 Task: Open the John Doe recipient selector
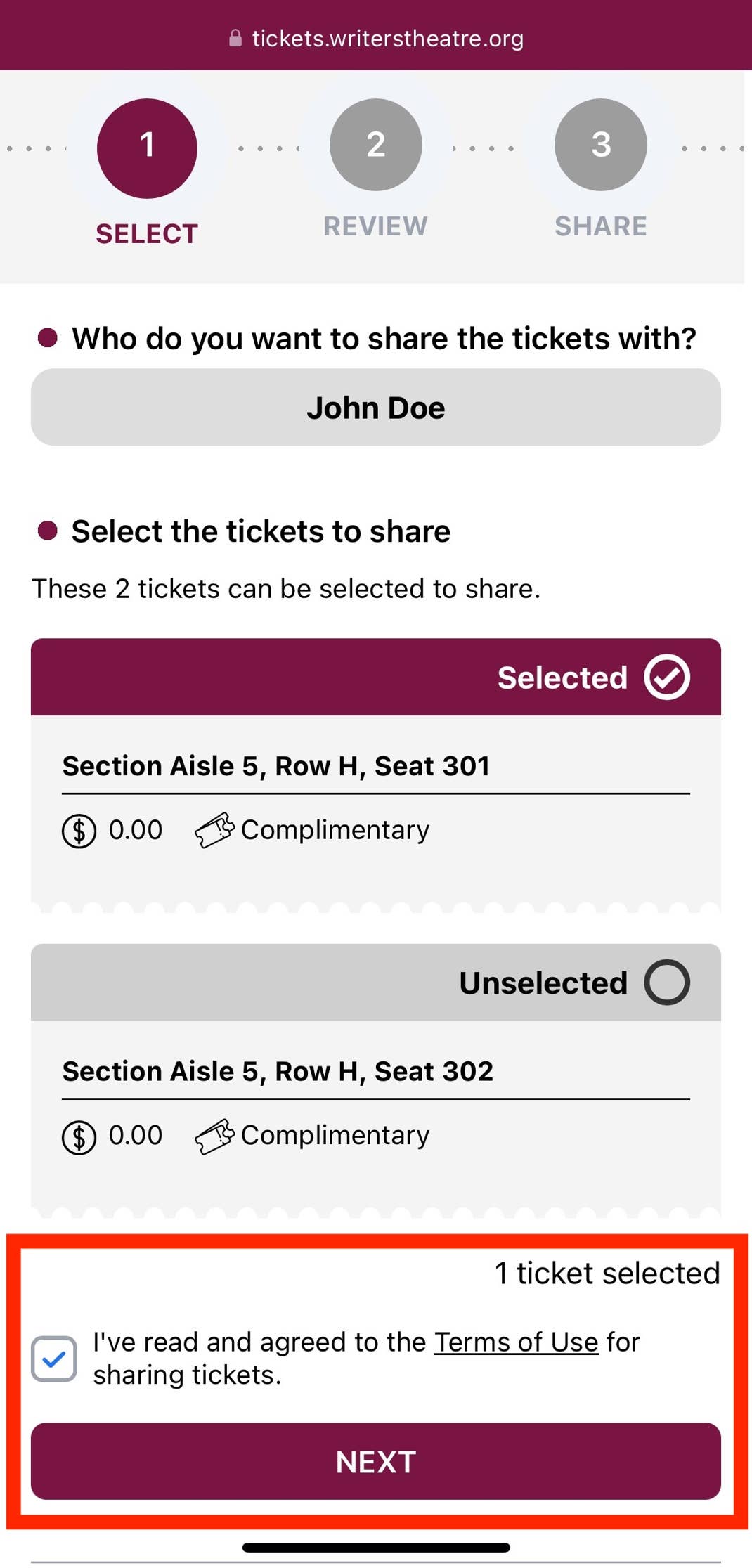coord(375,408)
